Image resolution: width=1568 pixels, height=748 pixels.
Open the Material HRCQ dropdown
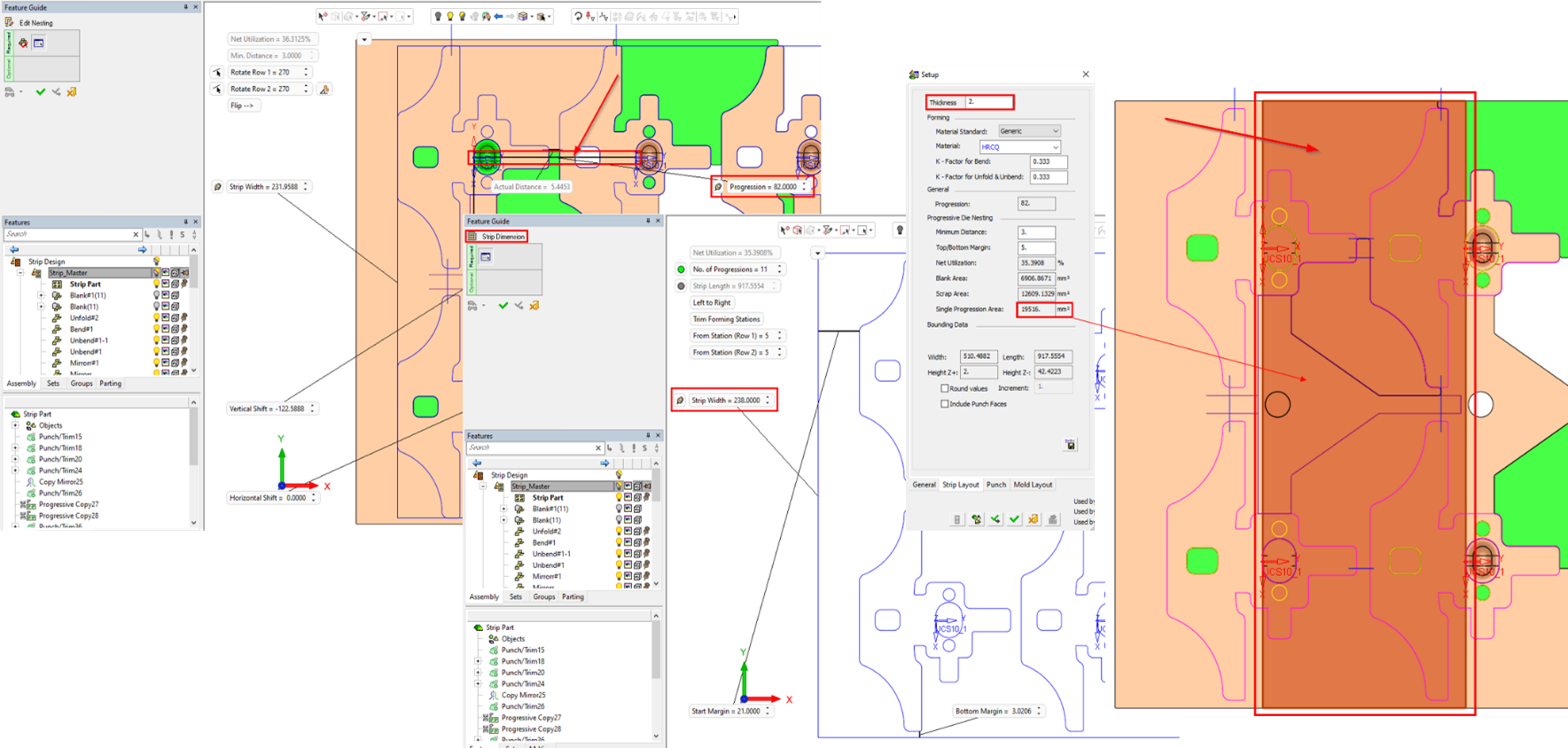(x=1019, y=147)
